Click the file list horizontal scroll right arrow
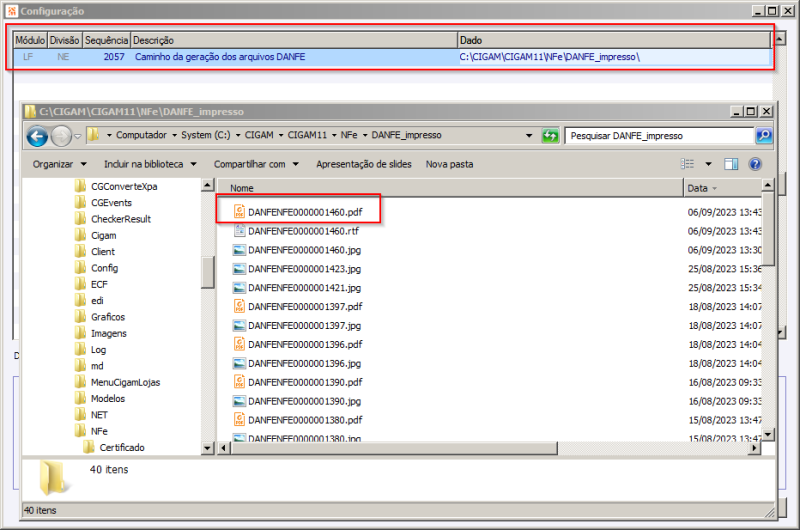The height and width of the screenshot is (530, 800). coord(755,448)
